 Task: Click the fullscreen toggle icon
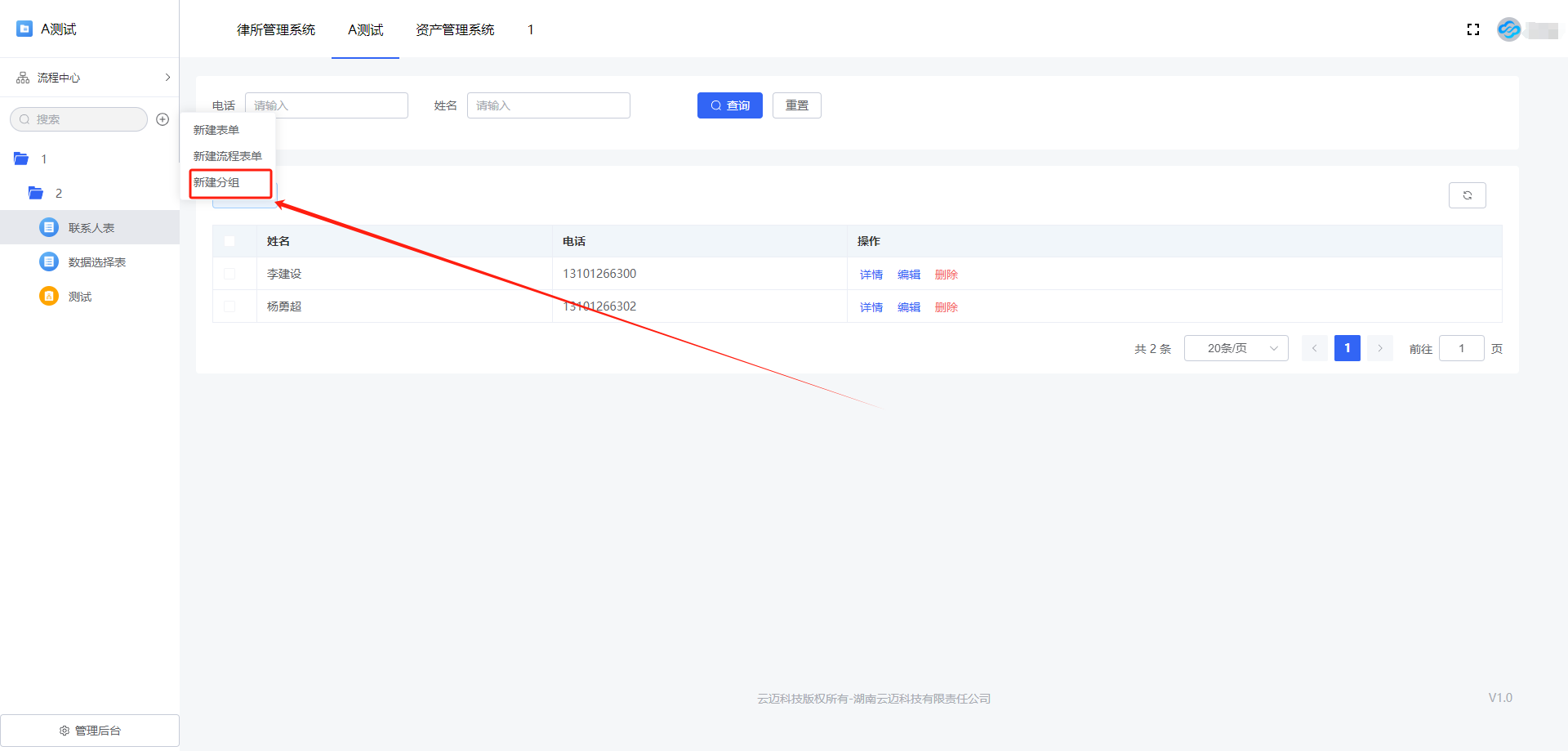tap(1473, 29)
